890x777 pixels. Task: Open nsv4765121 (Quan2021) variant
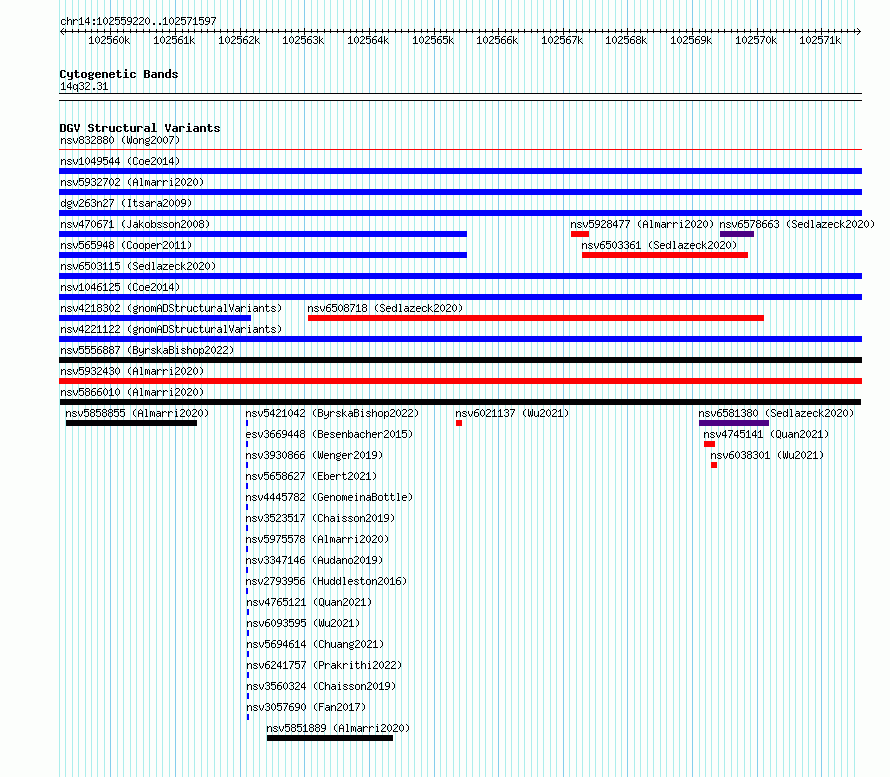pyautogui.click(x=309, y=602)
